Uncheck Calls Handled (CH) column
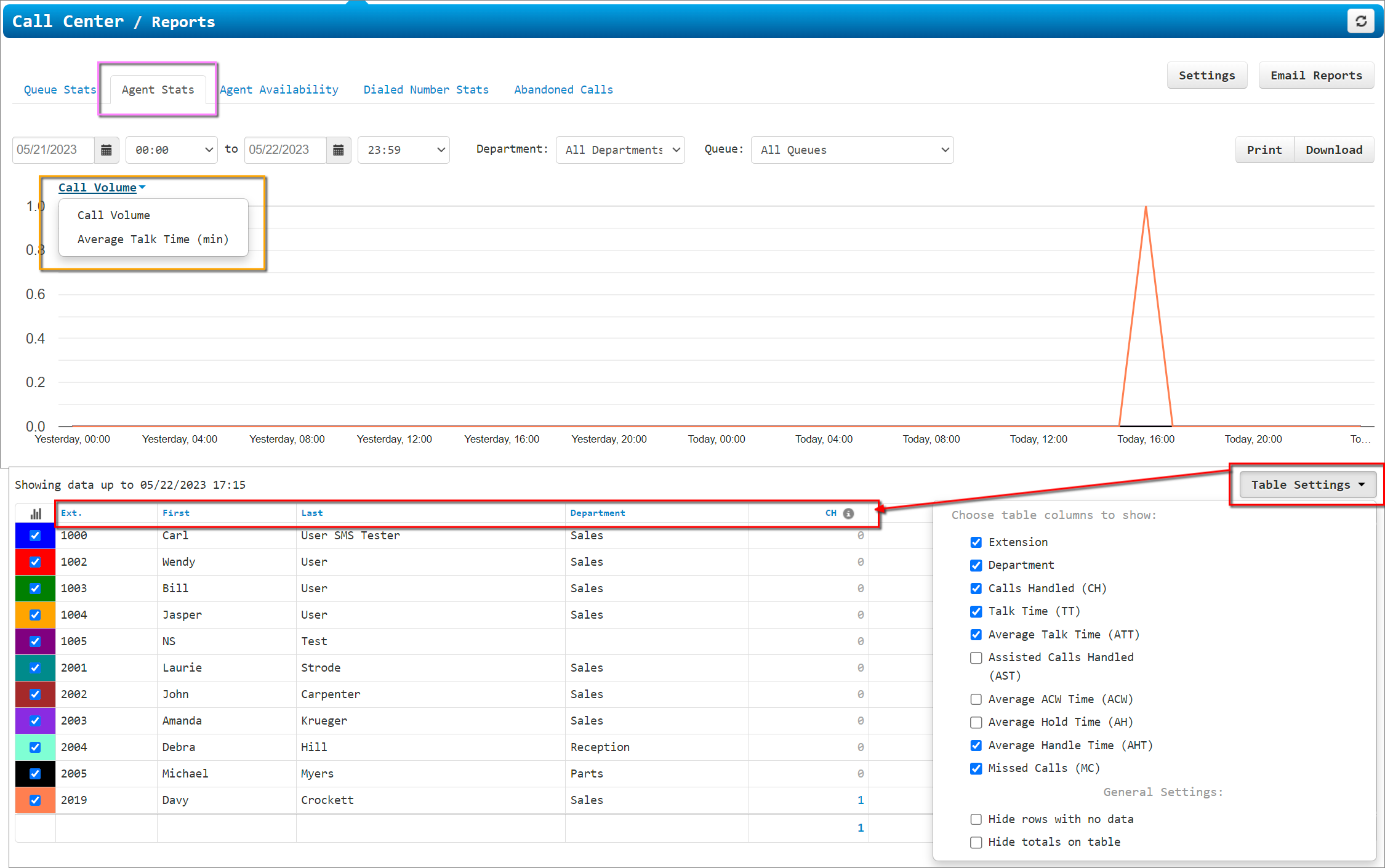 [x=976, y=589]
